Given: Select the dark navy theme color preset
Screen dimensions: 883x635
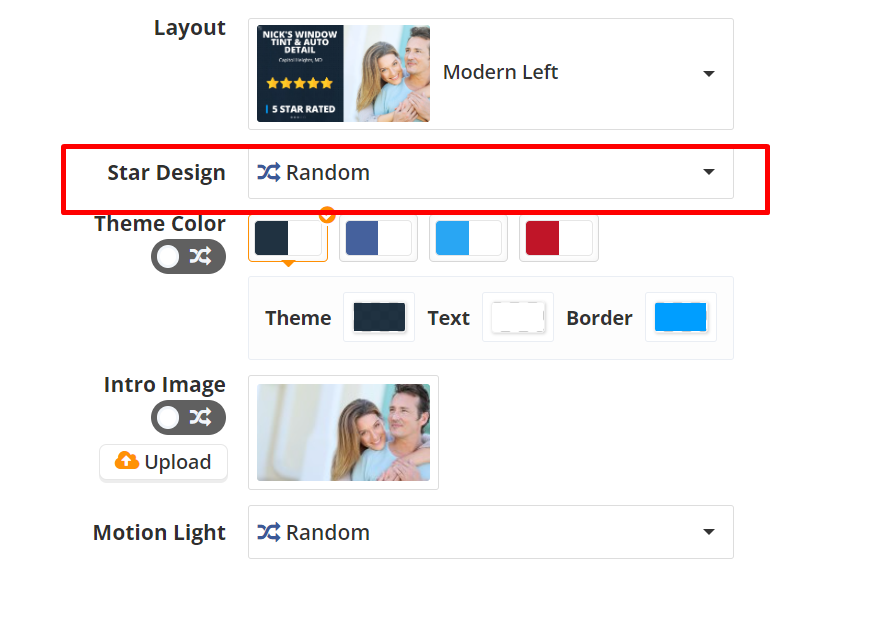Looking at the screenshot, I should coord(288,239).
